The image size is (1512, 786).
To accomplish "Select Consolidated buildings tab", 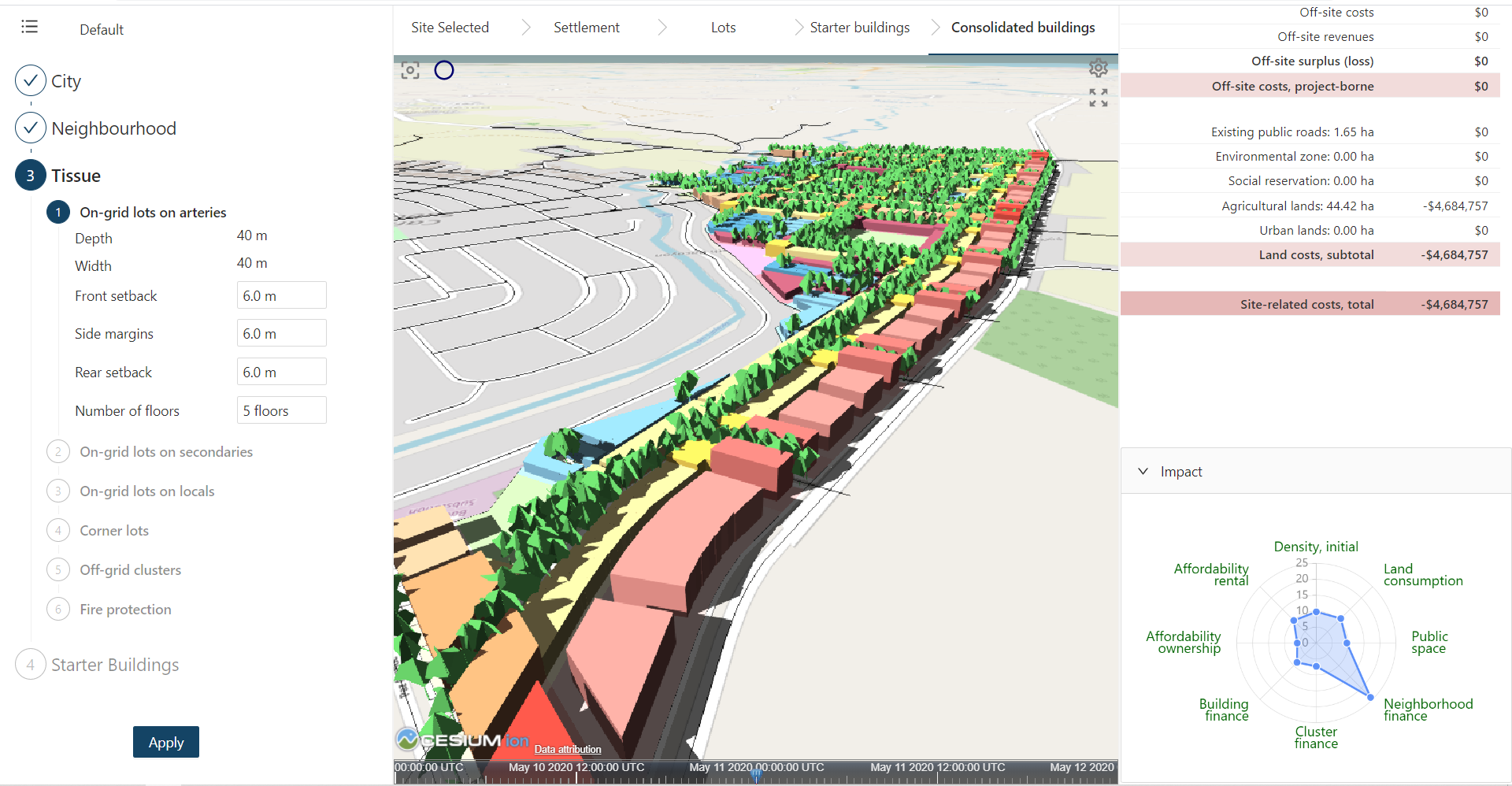I will tap(1023, 28).
